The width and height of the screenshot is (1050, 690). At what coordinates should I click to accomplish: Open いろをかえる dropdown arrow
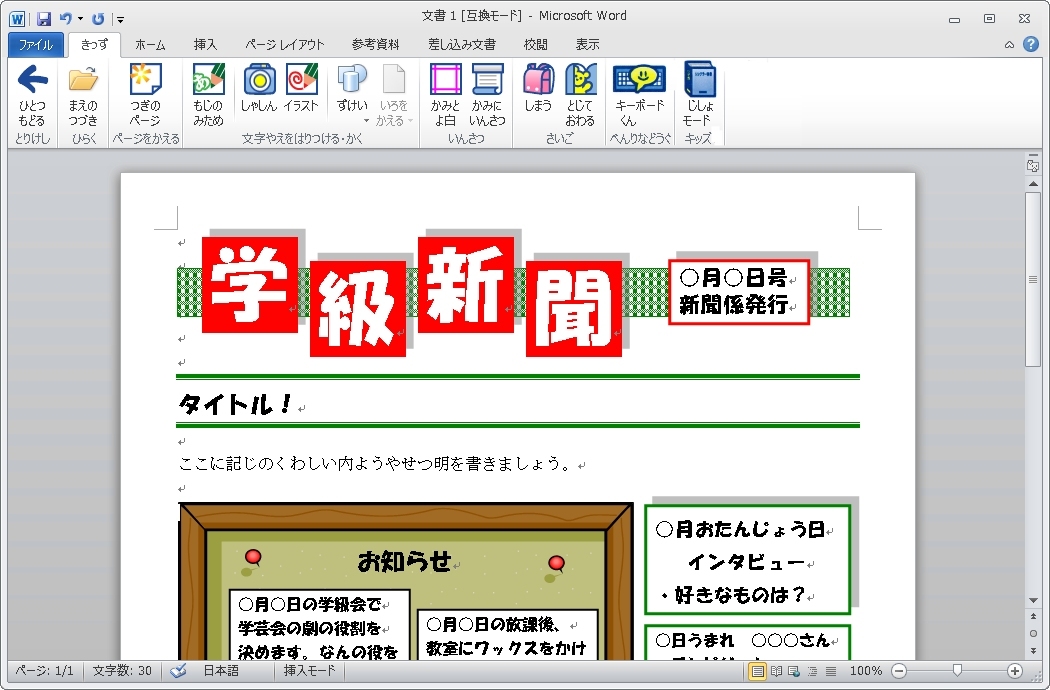[x=410, y=121]
